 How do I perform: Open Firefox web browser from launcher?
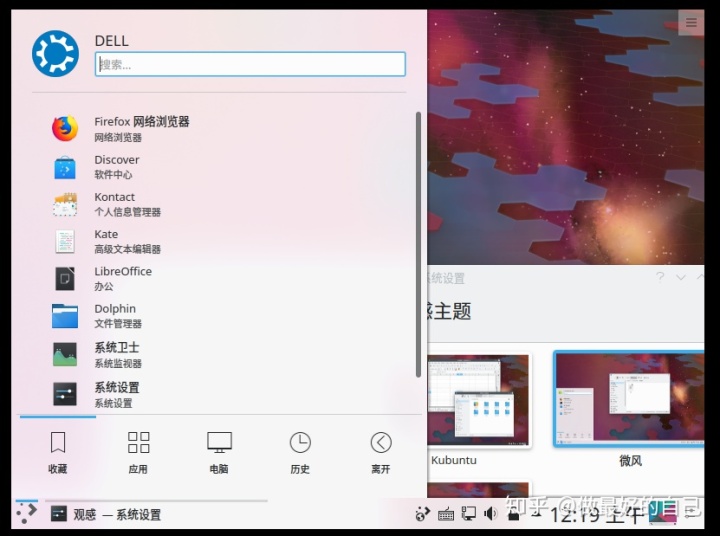[218, 128]
